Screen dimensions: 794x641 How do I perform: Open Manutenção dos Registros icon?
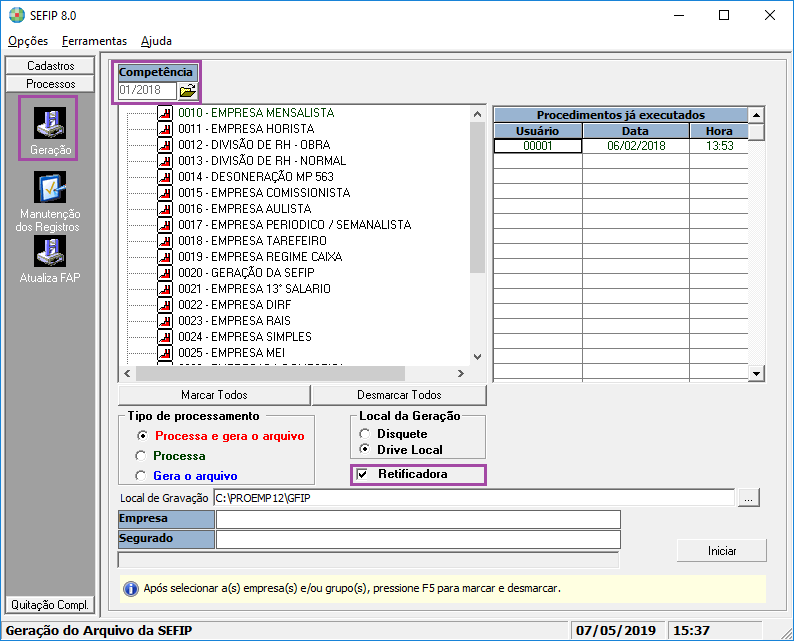(50, 187)
